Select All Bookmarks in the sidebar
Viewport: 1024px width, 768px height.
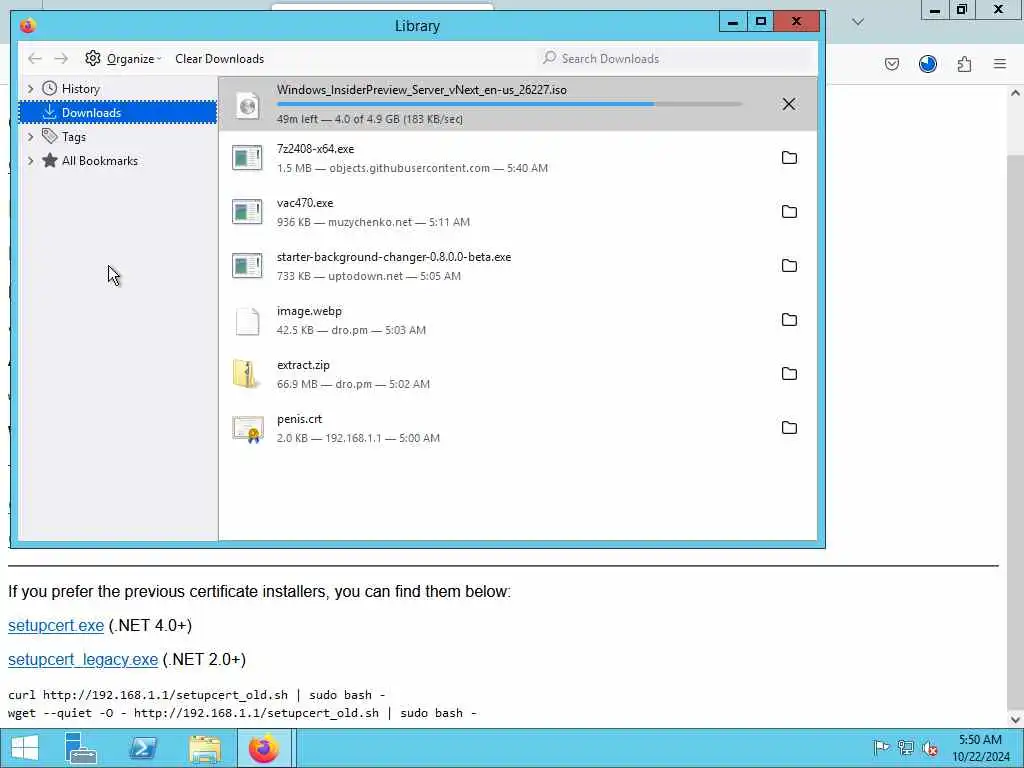click(x=100, y=161)
